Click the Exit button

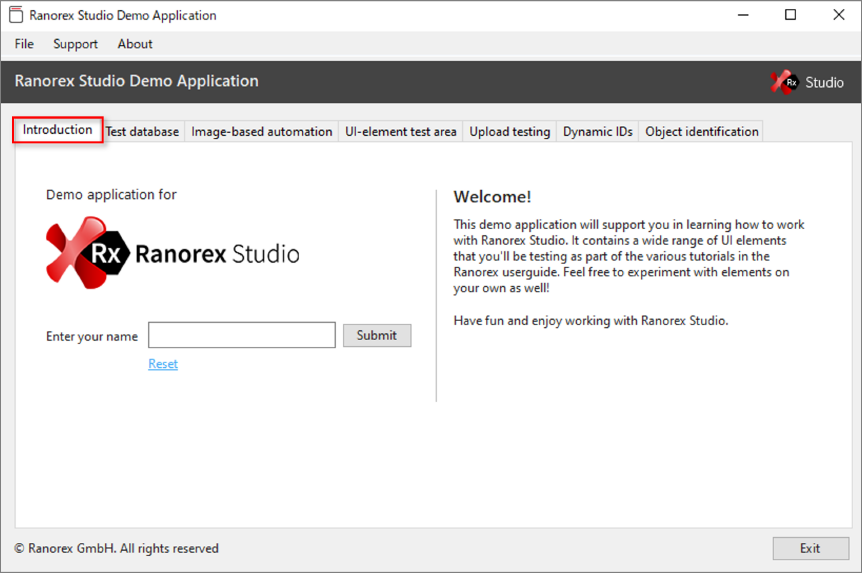(x=810, y=548)
